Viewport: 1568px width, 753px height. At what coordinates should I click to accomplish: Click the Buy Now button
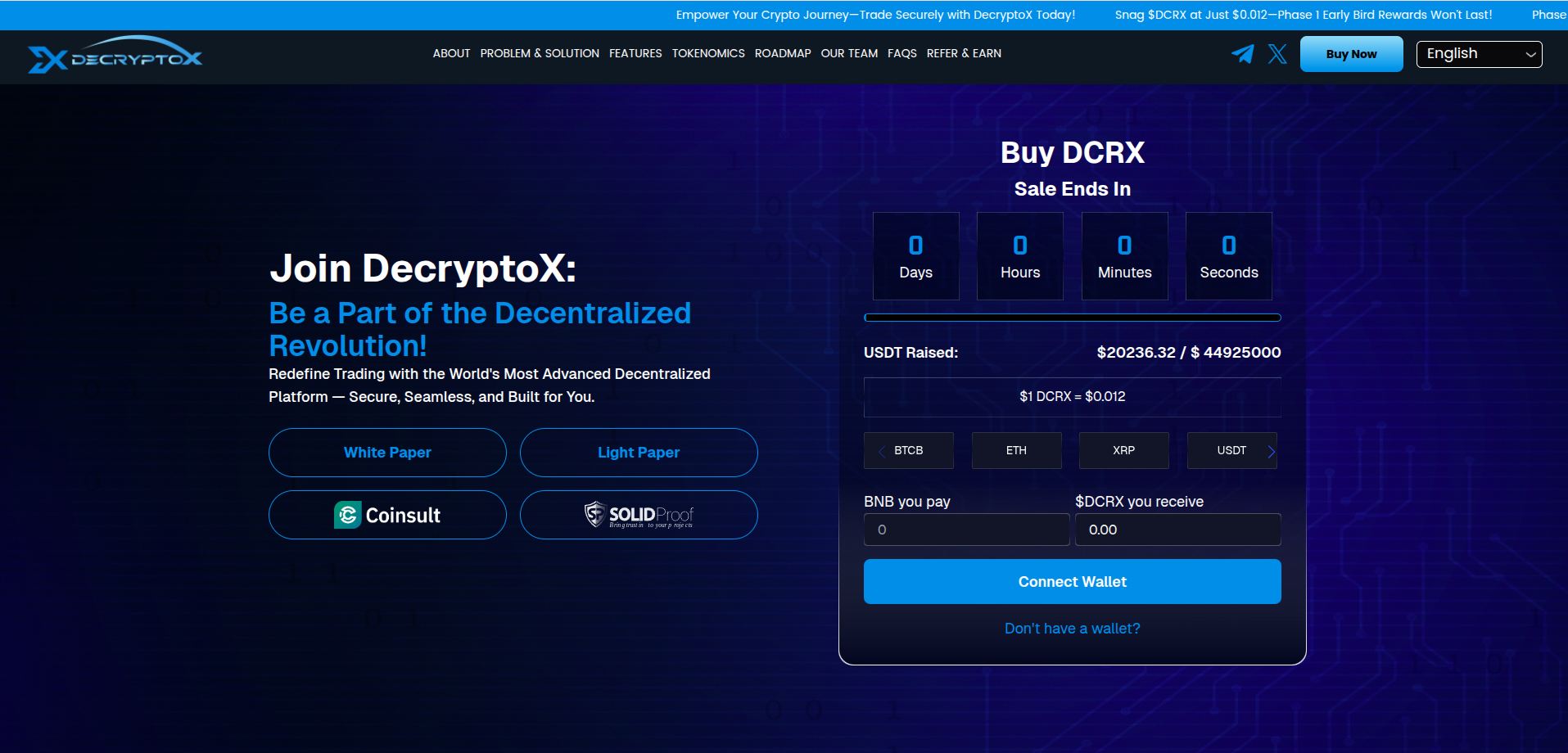[x=1351, y=54]
